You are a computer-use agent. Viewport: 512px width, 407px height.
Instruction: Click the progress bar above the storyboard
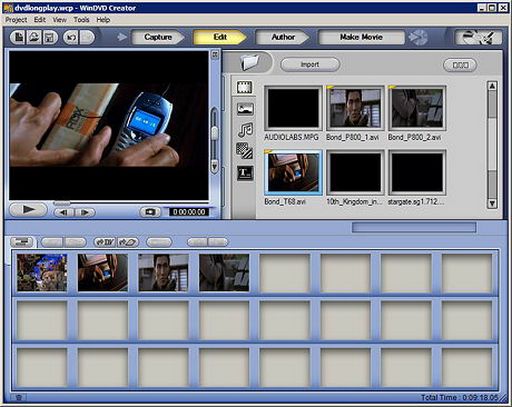click(x=414, y=228)
